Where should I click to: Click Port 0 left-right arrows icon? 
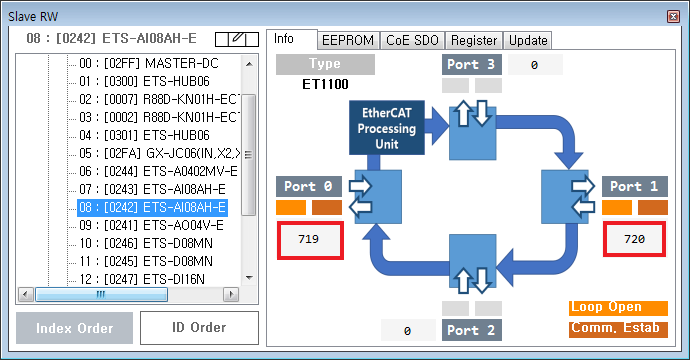click(361, 197)
